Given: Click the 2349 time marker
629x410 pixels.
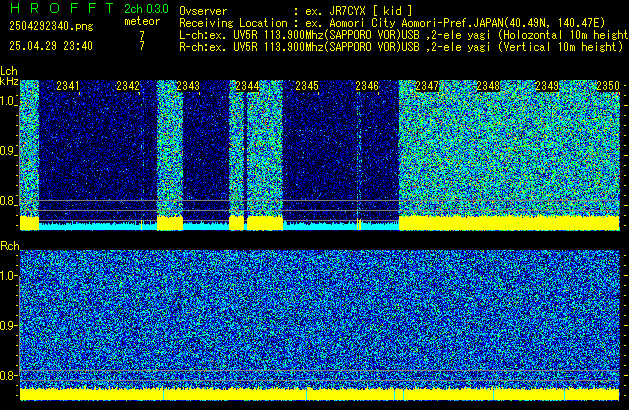Looking at the screenshot, I should click(x=547, y=86).
